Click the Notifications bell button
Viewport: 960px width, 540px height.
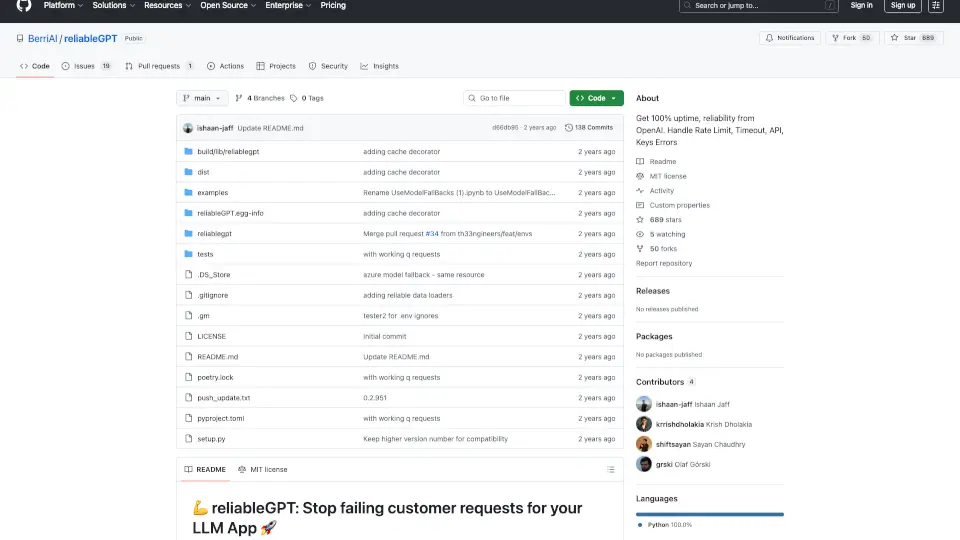click(x=789, y=38)
